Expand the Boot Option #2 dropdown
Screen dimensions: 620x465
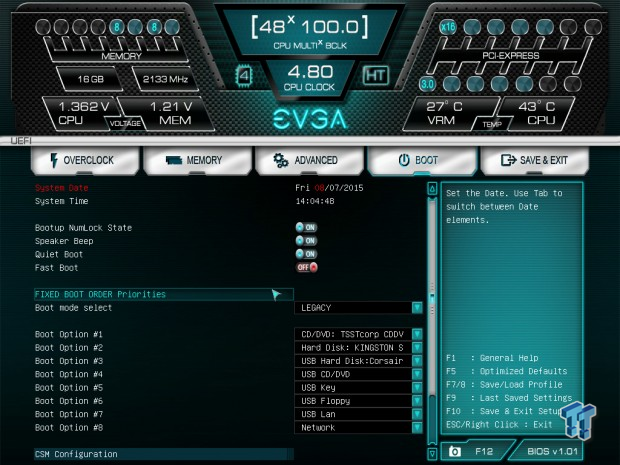(358, 348)
